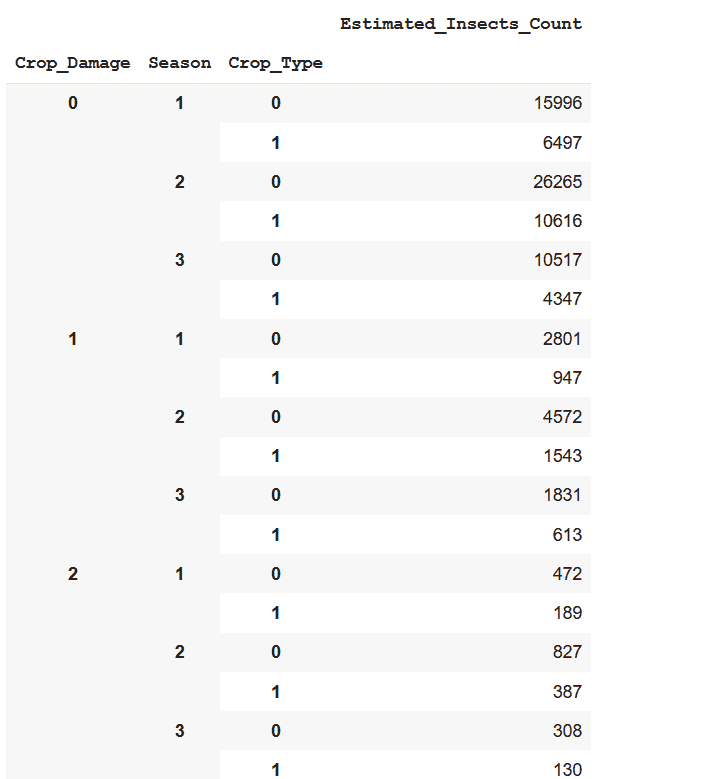Click the Season index header
704x779 pixels.
[x=179, y=63]
